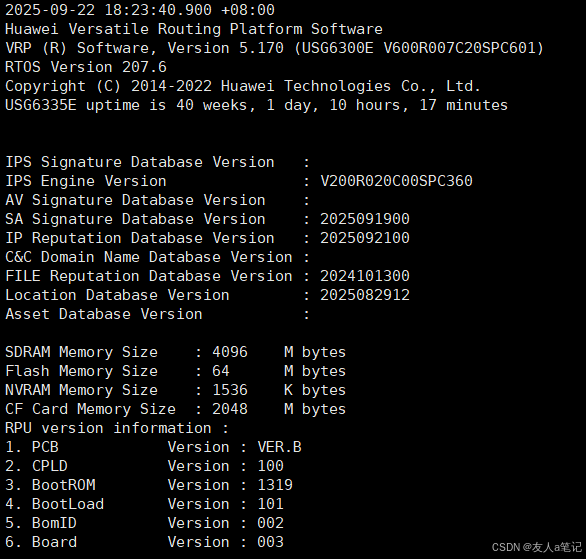Click 'Location Database Version' label
This screenshot has height=559, width=586.
point(117,295)
